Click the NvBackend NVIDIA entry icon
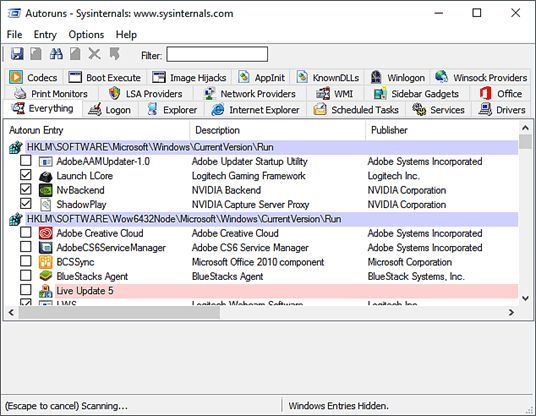The width and height of the screenshot is (536, 416). pyautogui.click(x=45, y=190)
